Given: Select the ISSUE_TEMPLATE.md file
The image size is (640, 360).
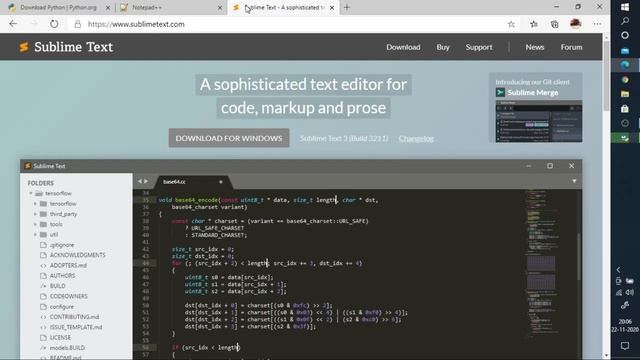Looking at the screenshot, I should pos(76,327).
